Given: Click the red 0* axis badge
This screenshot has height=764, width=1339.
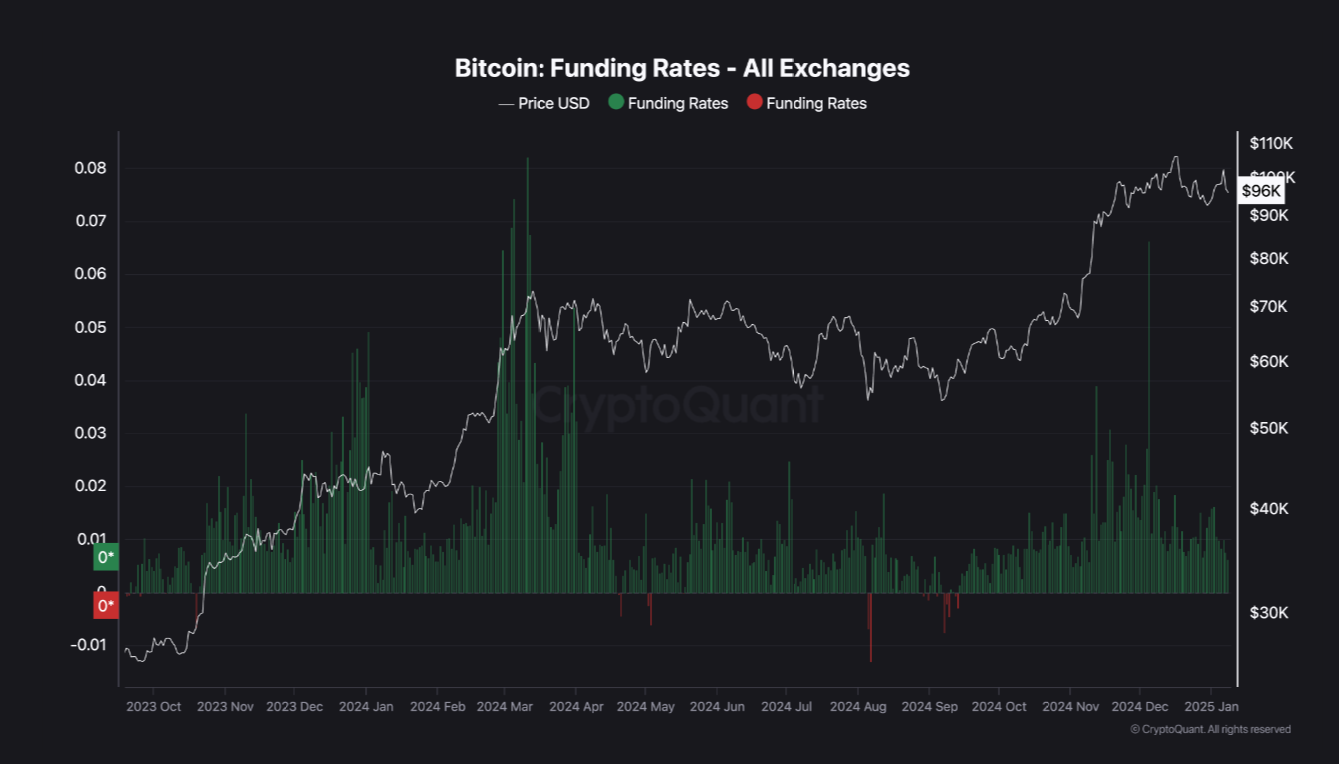Looking at the screenshot, I should tap(105, 606).
